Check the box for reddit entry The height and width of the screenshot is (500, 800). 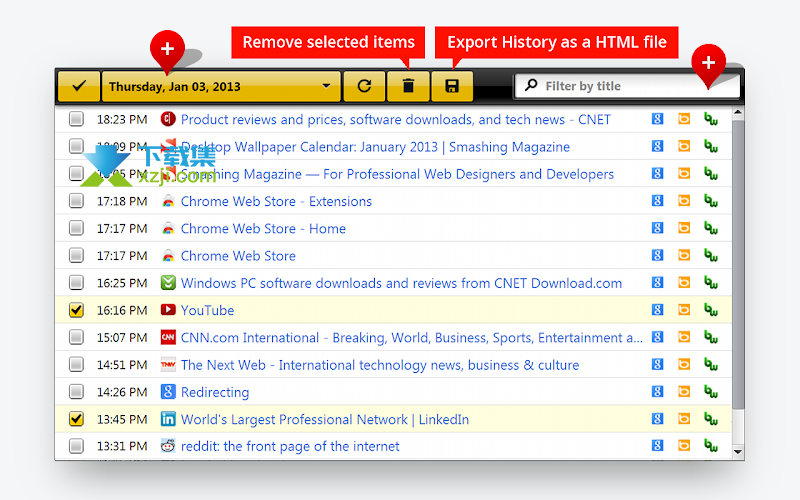tap(76, 446)
